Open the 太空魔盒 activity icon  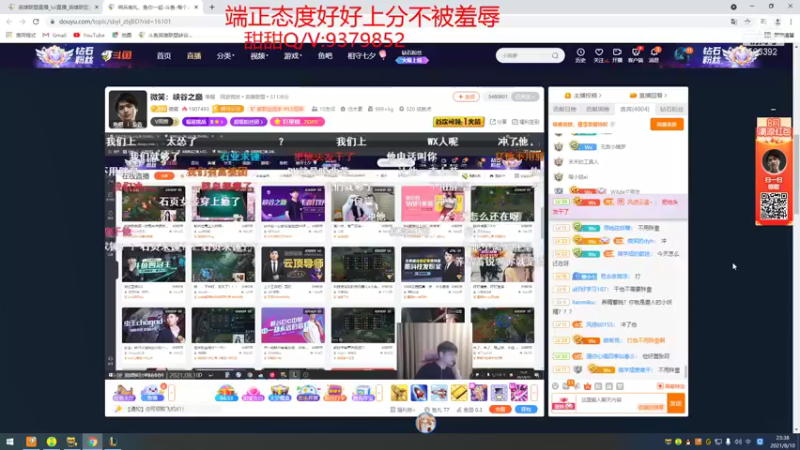[x=280, y=393]
